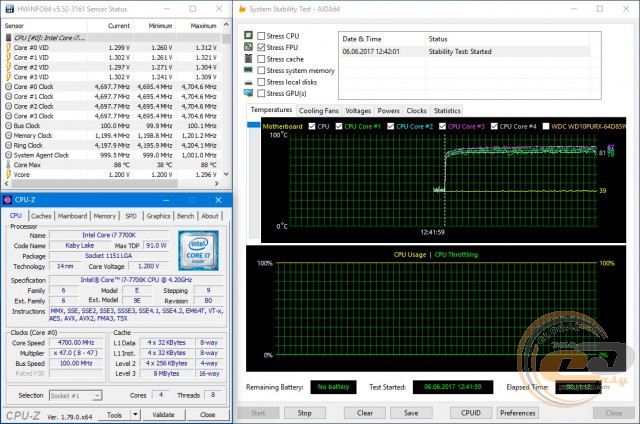Click HWiNFO horizontal scroll right arrow

[217, 184]
